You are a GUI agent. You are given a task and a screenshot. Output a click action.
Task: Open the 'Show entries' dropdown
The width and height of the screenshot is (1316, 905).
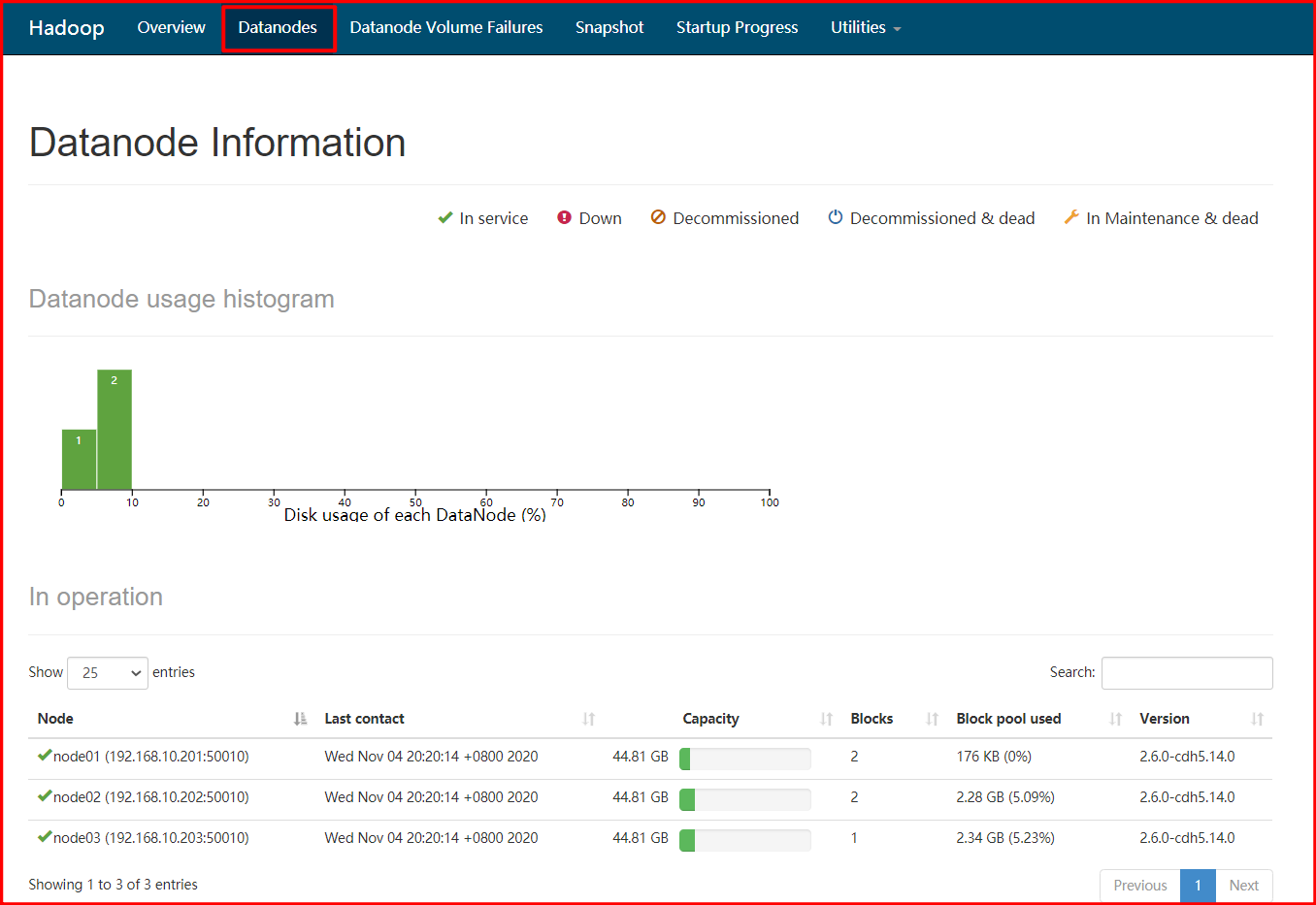[107, 673]
